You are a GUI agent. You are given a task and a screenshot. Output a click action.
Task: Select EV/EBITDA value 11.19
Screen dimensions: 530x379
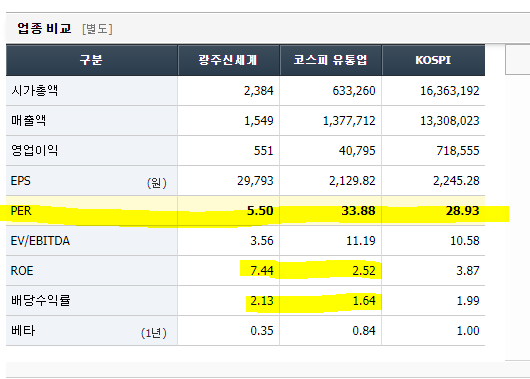[361, 241]
